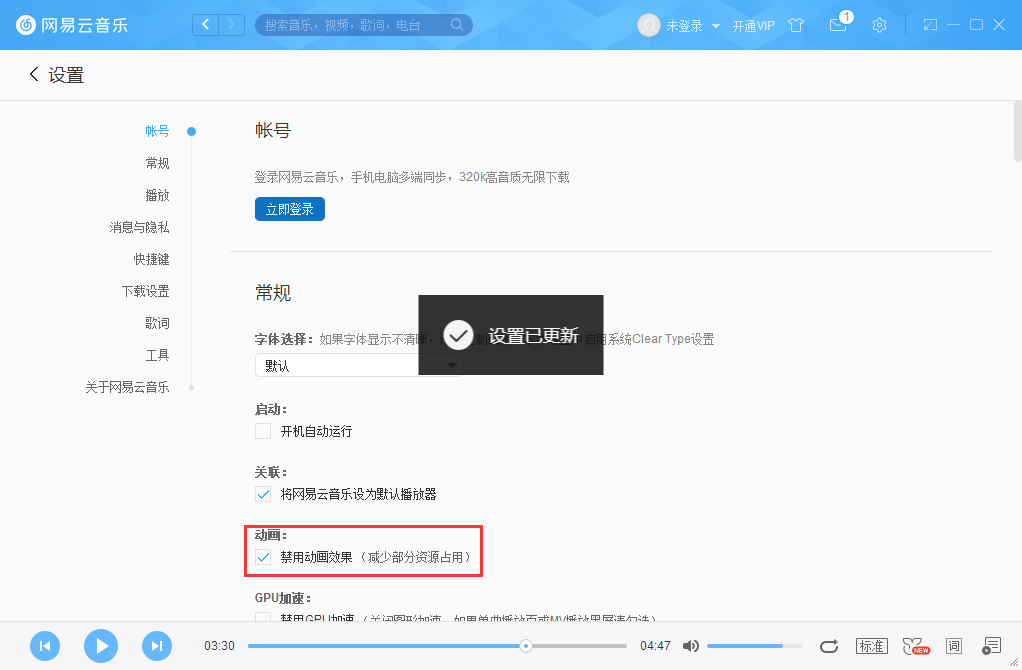This screenshot has width=1022, height=670.
Task: Uncheck 禁用动画效果 animation setting
Action: (263, 557)
